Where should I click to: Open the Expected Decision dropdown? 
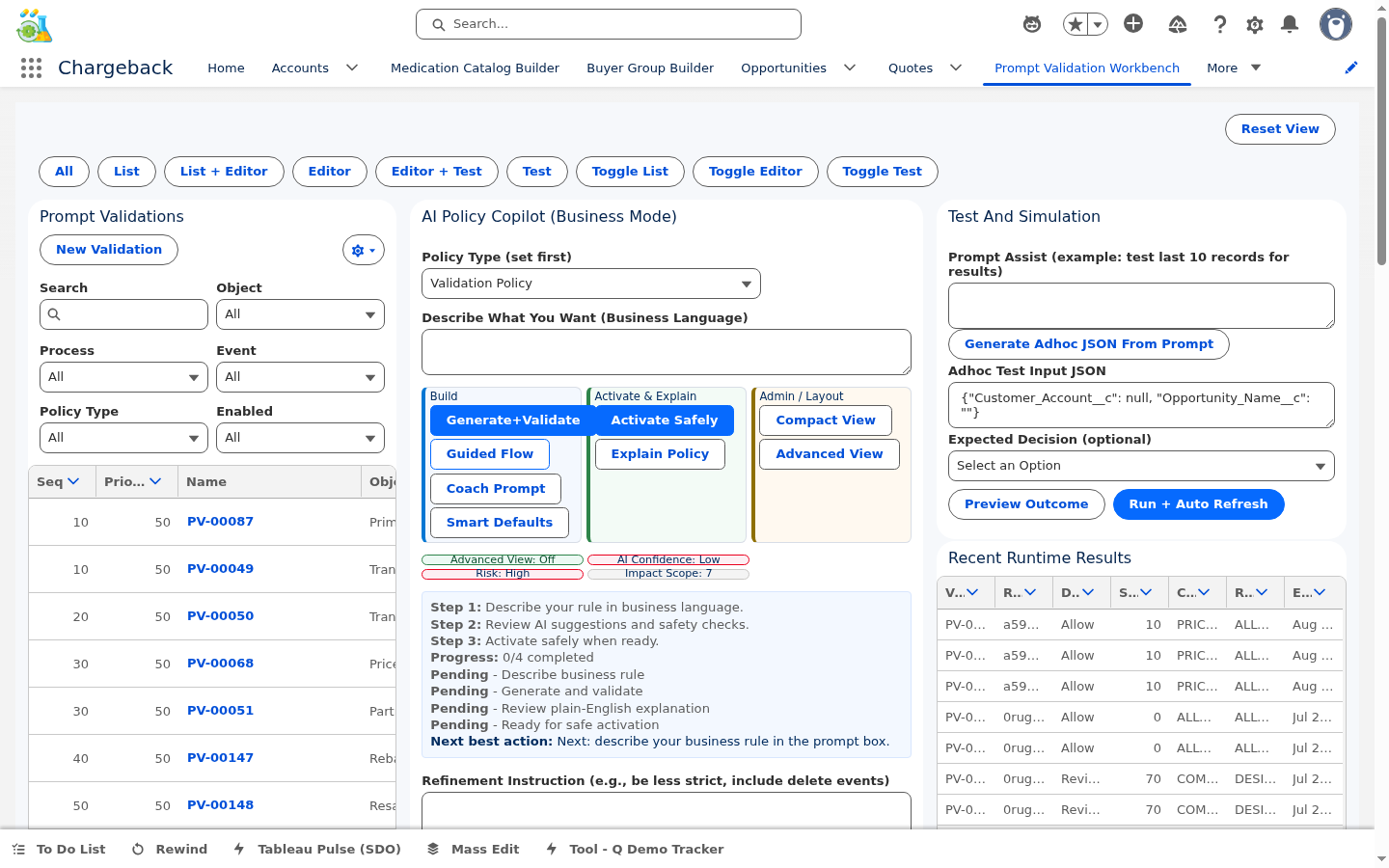tap(1141, 466)
